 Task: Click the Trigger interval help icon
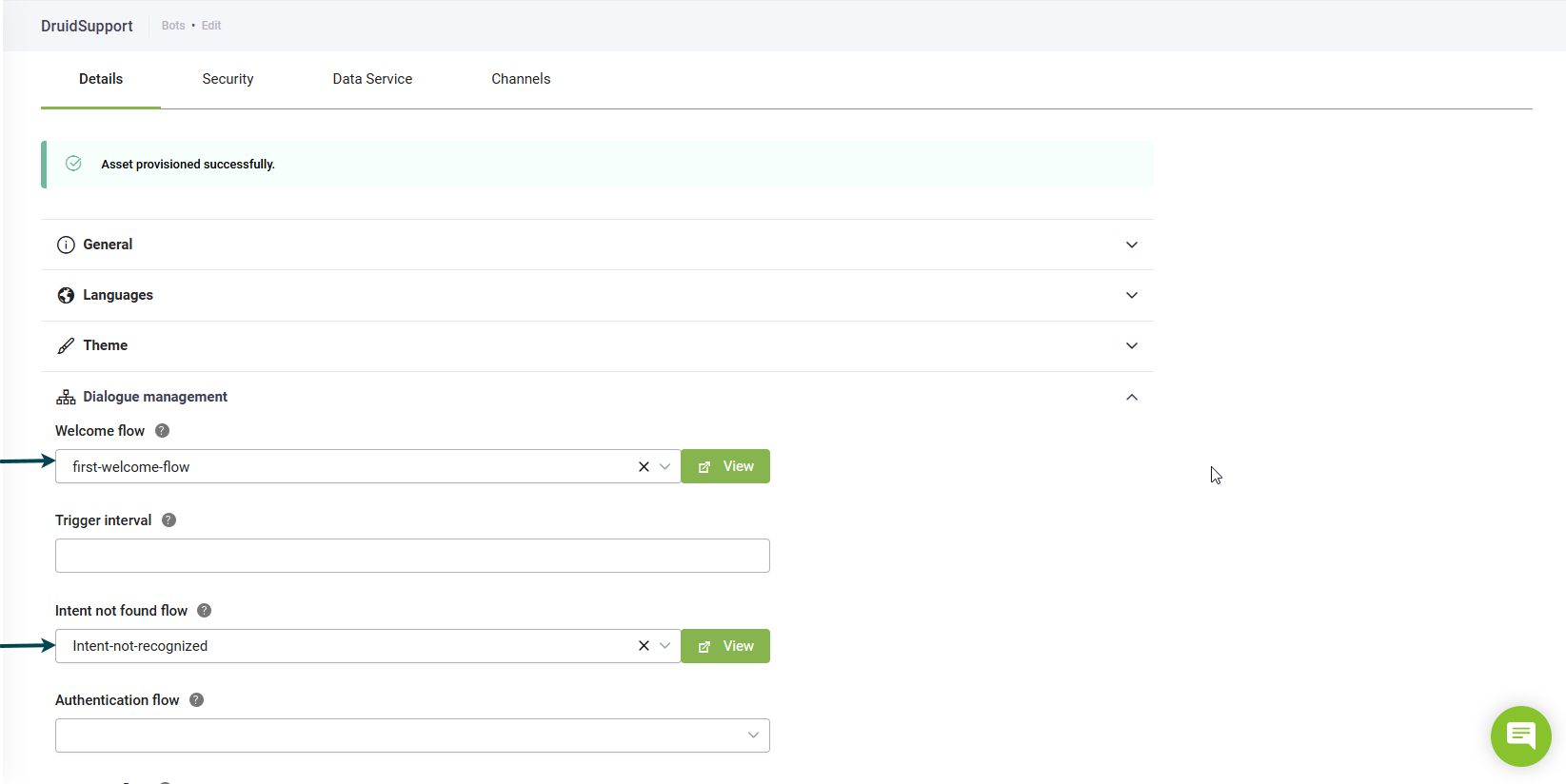(x=168, y=520)
